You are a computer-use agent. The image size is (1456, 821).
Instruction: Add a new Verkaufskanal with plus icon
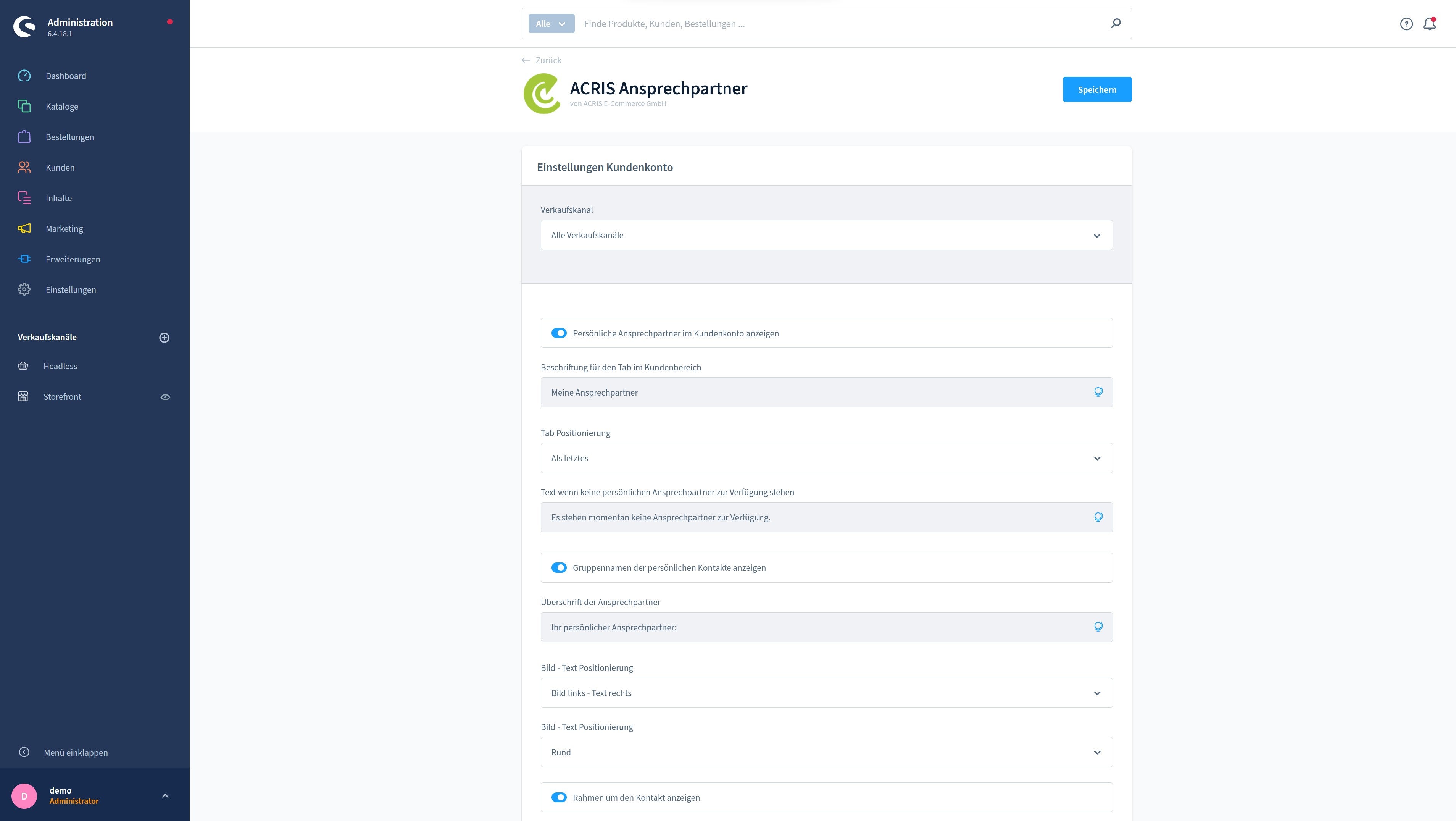(x=164, y=338)
